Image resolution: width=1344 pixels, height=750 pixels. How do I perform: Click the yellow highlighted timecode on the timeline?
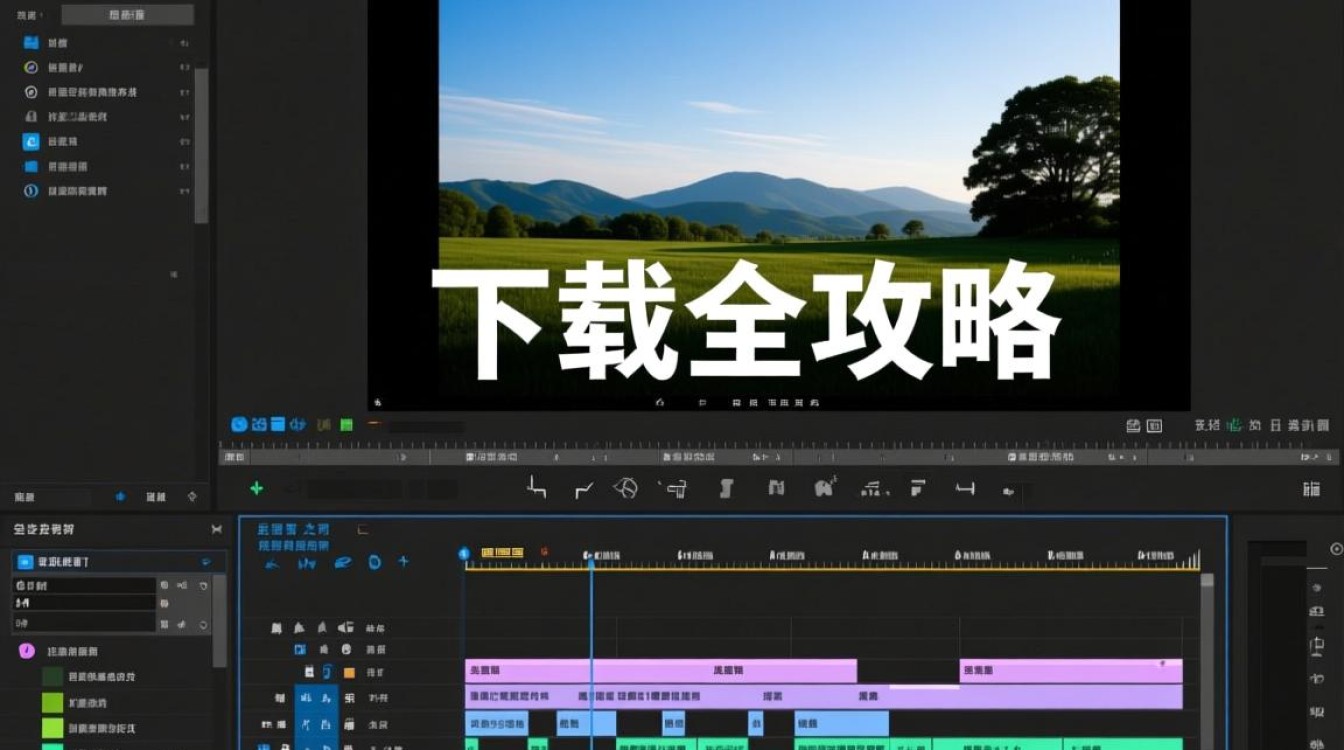coord(503,552)
